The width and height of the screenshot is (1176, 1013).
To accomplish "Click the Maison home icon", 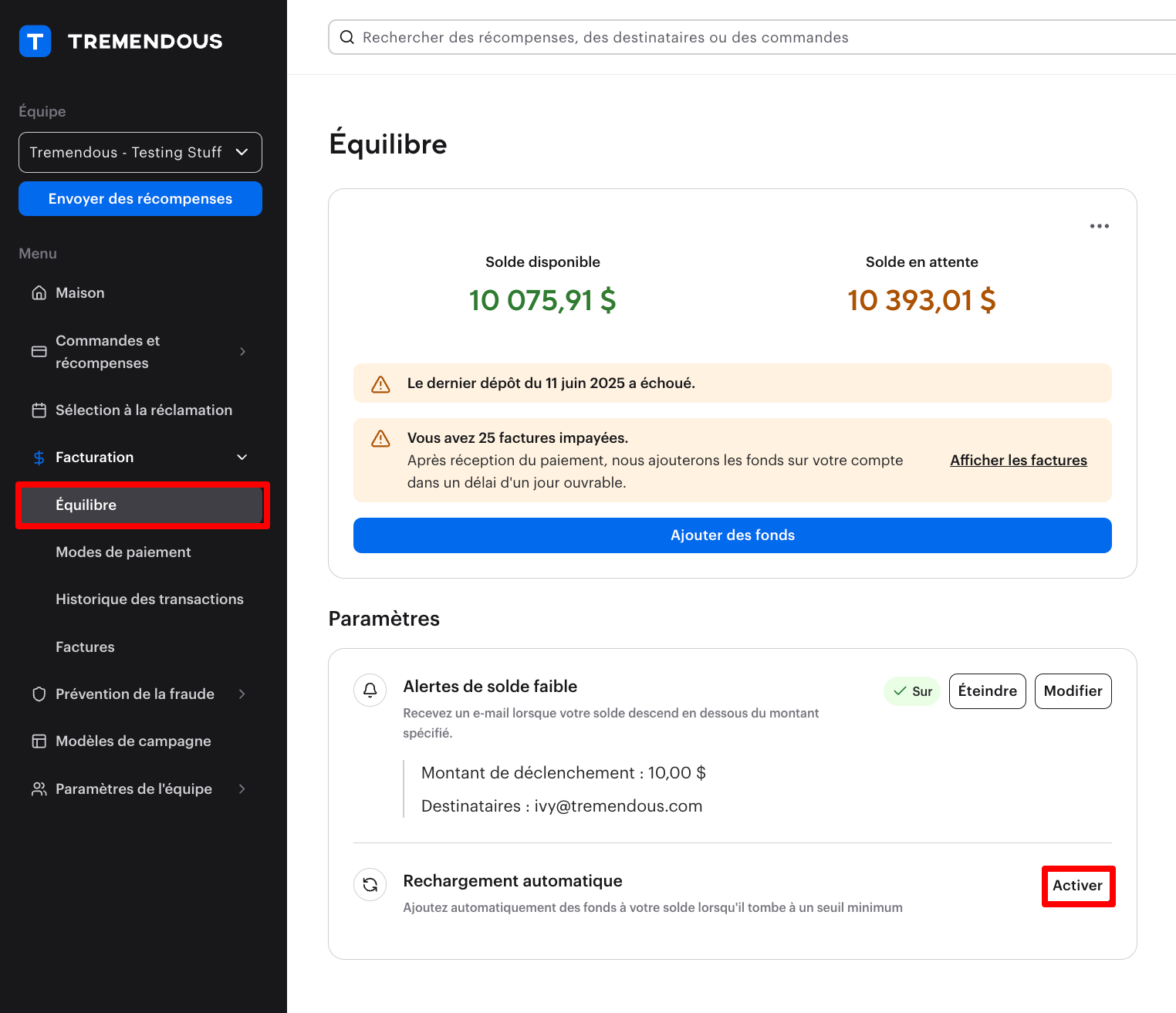I will click(39, 293).
